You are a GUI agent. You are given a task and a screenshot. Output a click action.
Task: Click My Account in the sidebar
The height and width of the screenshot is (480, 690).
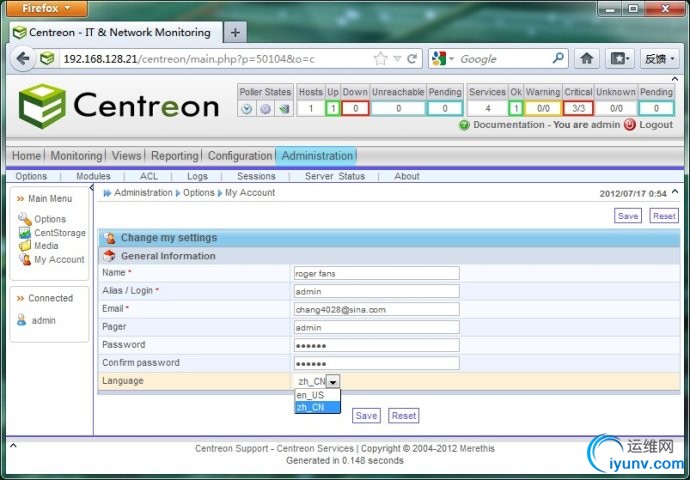[59, 260]
